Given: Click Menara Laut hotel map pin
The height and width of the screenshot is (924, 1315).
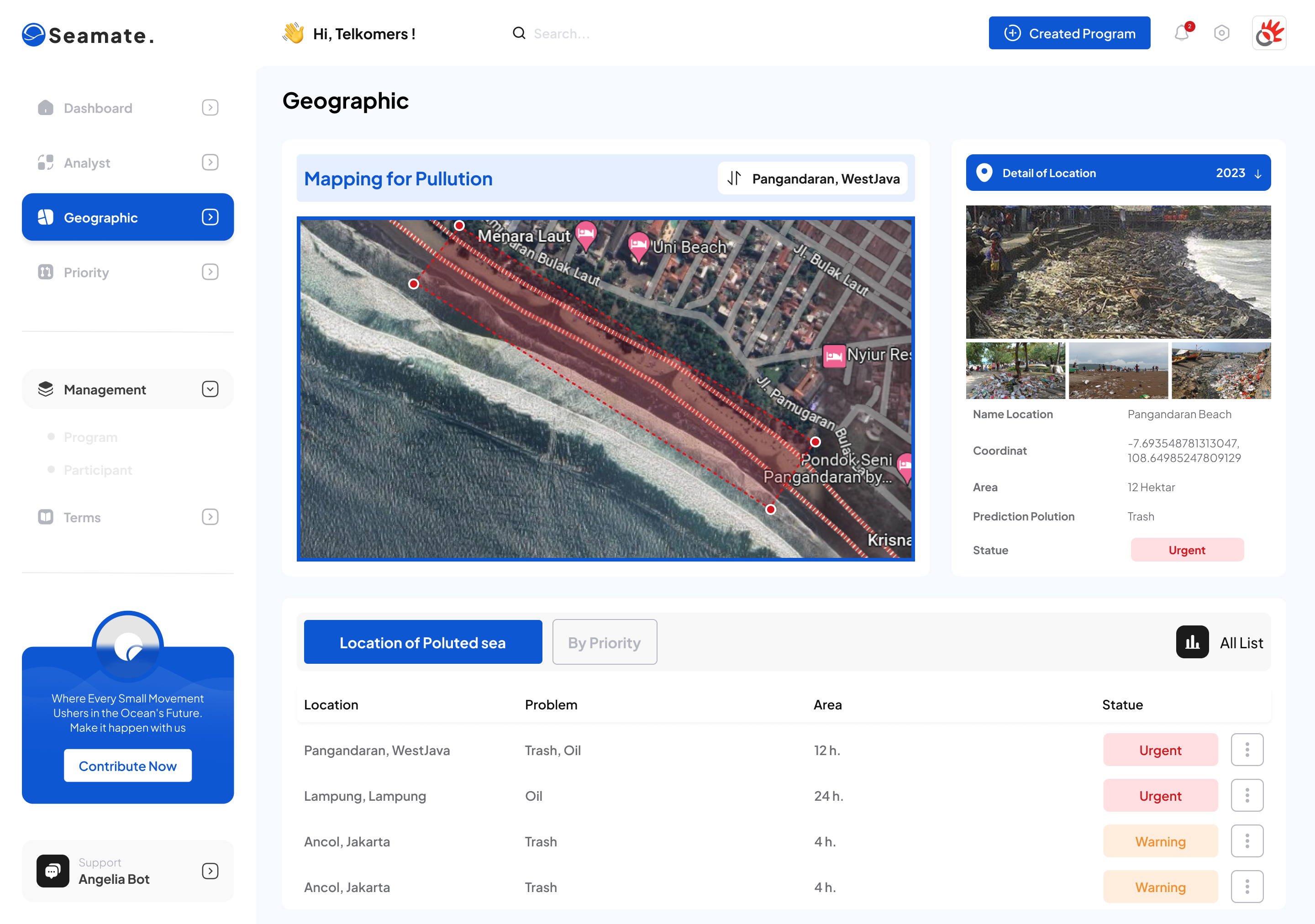Looking at the screenshot, I should tap(585, 234).
